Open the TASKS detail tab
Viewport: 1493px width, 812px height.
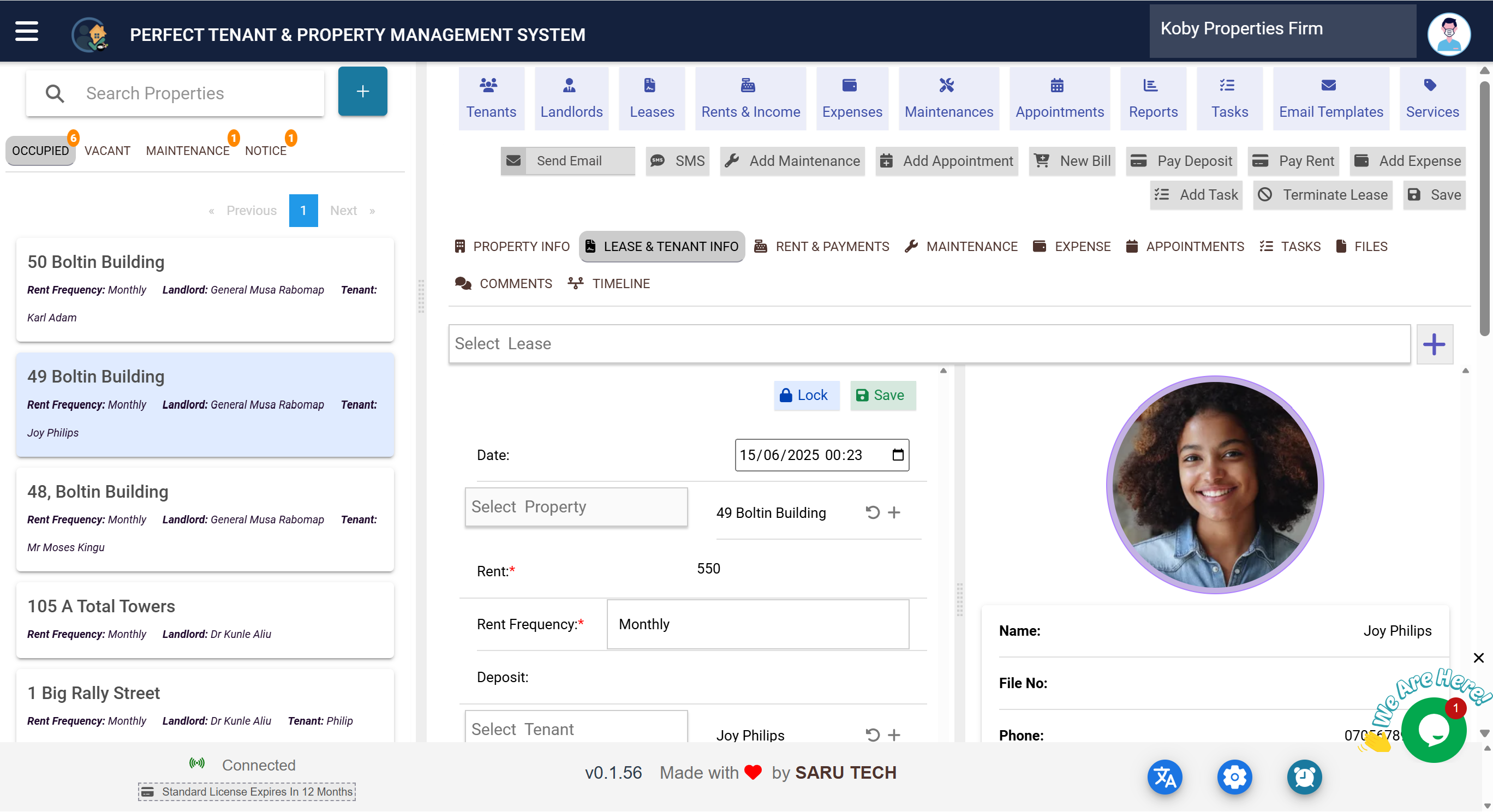tap(1289, 246)
